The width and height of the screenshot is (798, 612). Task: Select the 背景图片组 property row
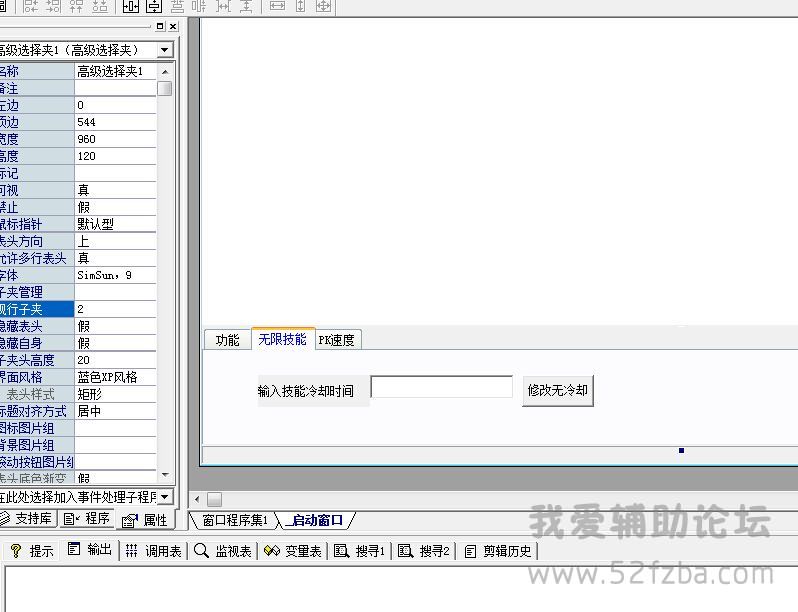(78, 445)
